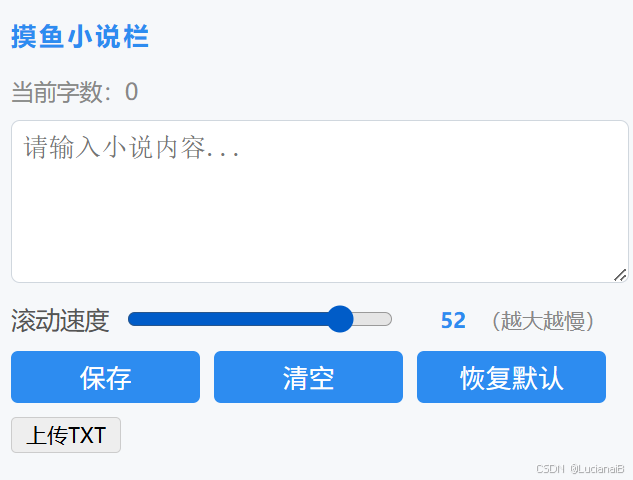Click the (越大越慢) hint text
This screenshot has width=633, height=480.
(x=543, y=321)
